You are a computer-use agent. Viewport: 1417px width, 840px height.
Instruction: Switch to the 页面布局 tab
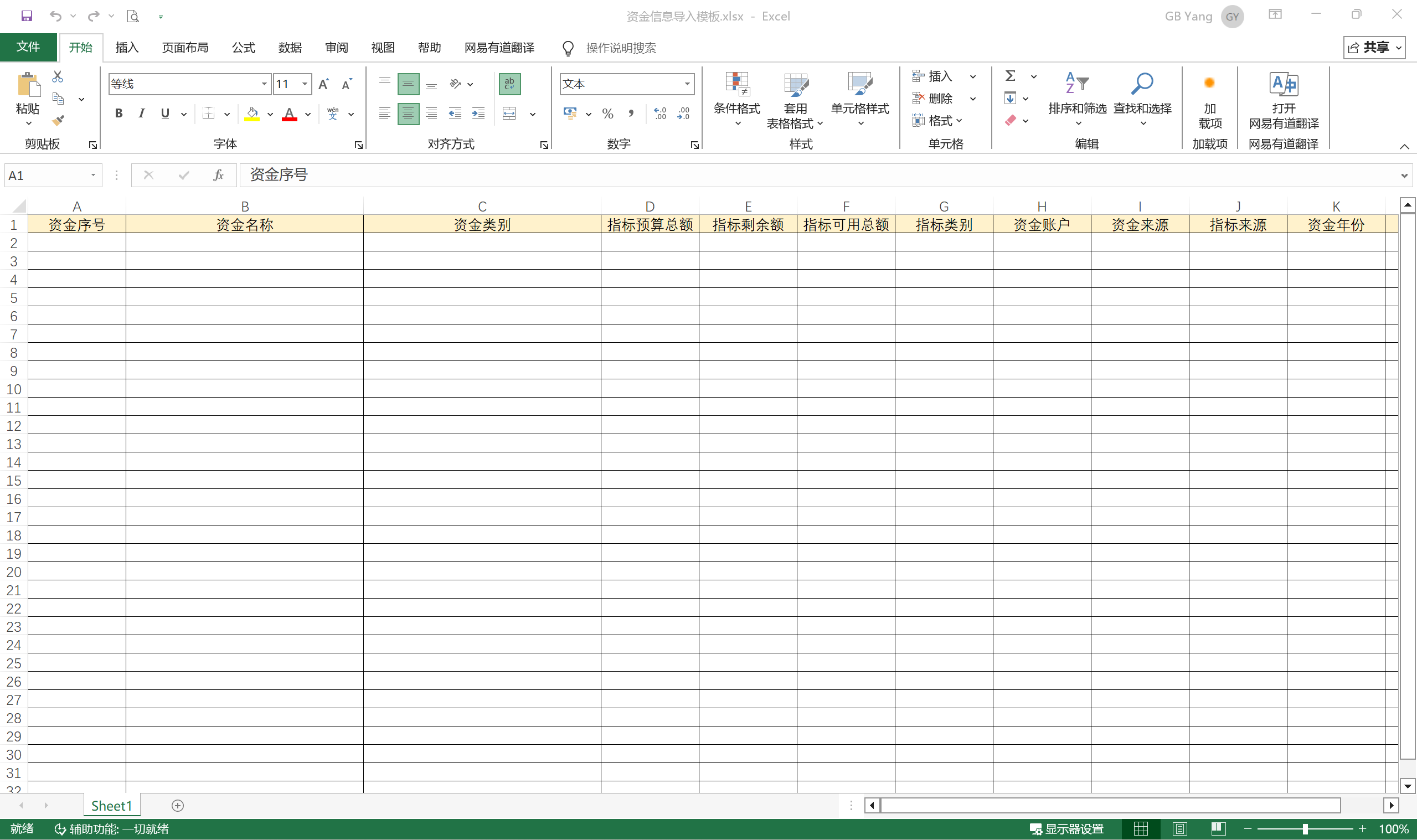coord(185,48)
